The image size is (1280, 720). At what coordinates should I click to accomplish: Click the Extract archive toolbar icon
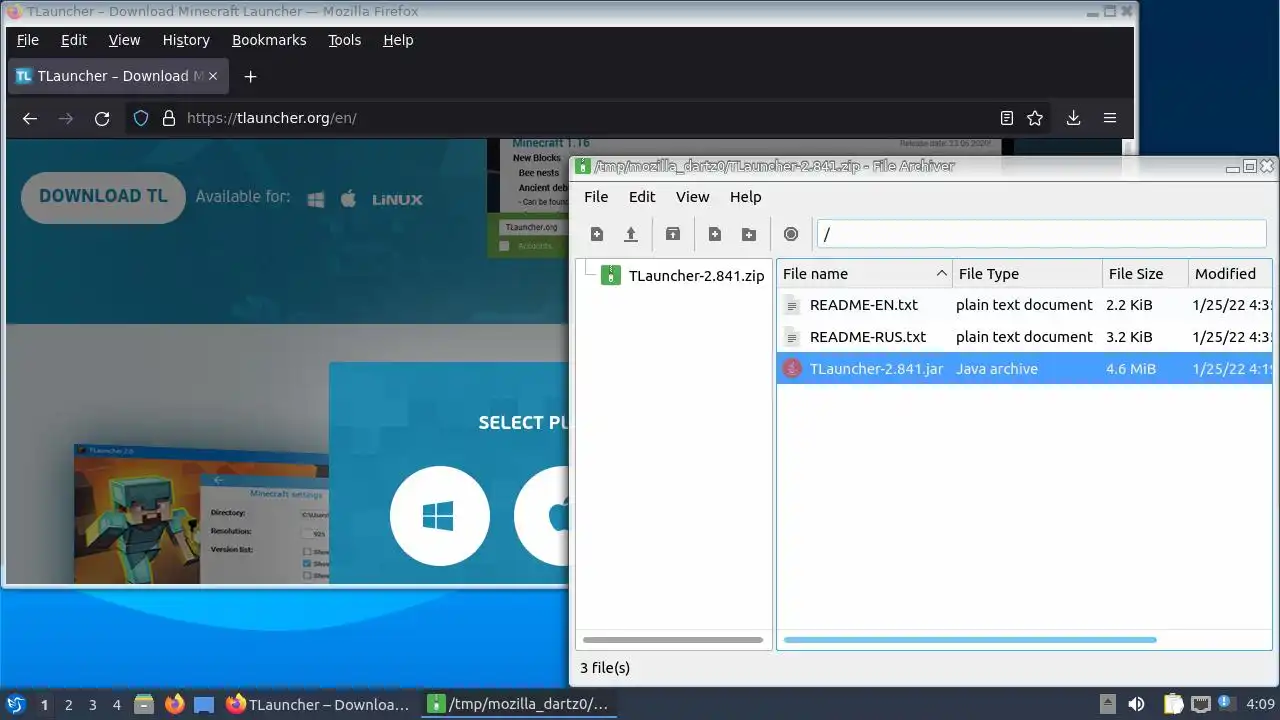click(673, 234)
